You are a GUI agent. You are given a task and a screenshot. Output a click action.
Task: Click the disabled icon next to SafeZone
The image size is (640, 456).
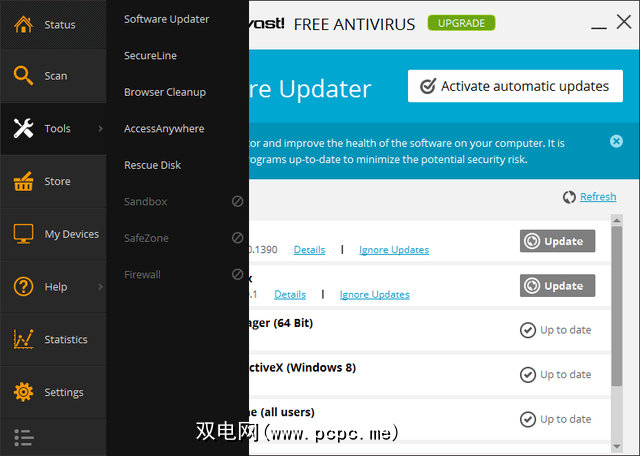[x=238, y=238]
